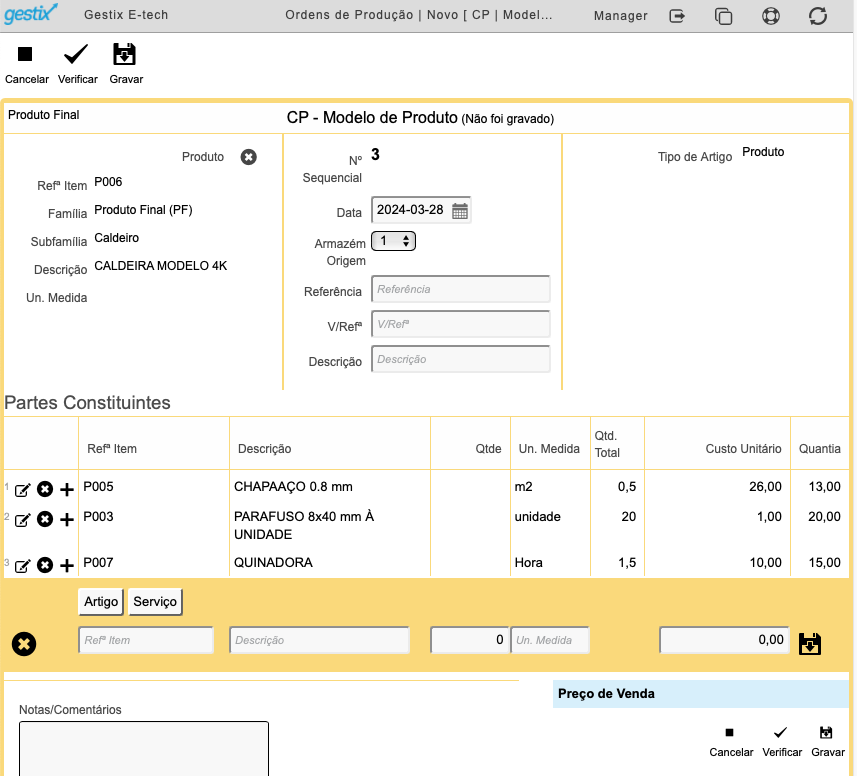Clear the new line with black X icon
857x776 pixels.
(24, 644)
